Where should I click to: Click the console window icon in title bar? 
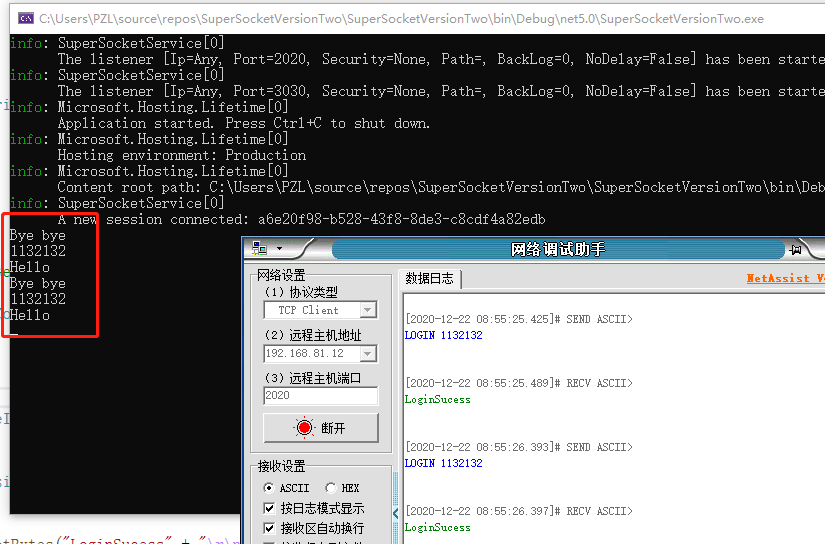25,18
